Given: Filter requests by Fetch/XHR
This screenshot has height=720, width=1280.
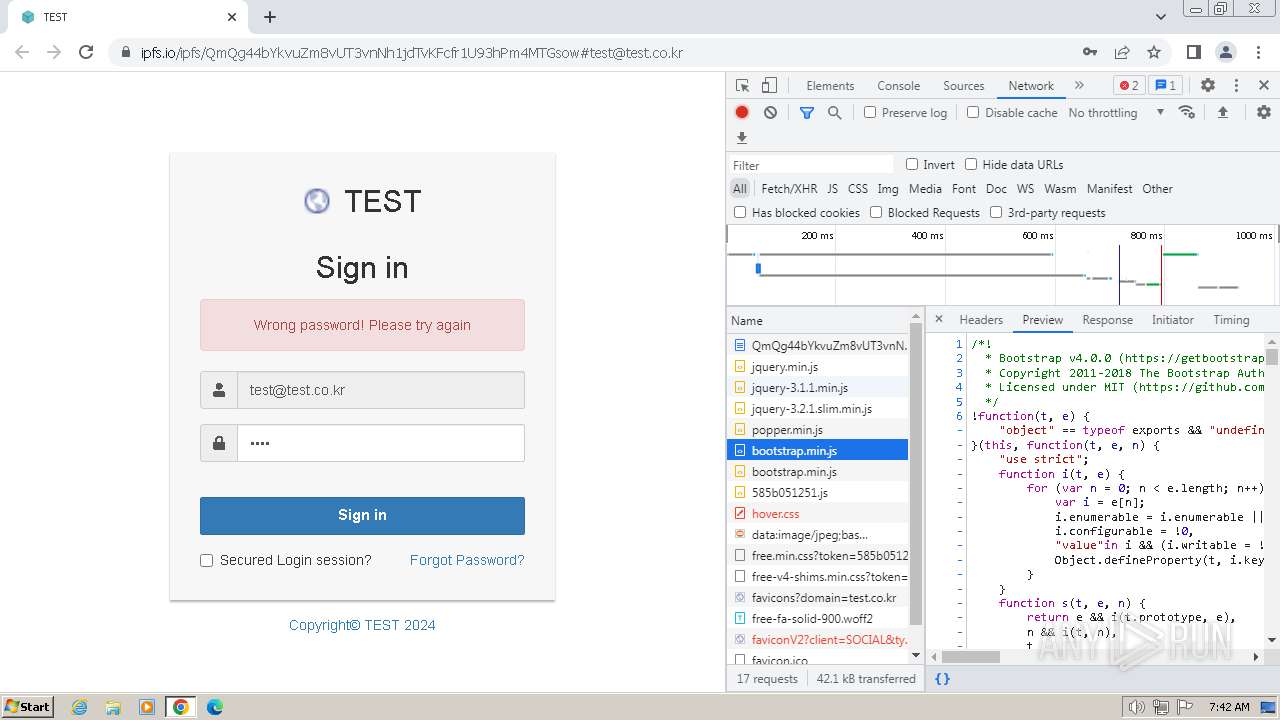Looking at the screenshot, I should pyautogui.click(x=789, y=189).
